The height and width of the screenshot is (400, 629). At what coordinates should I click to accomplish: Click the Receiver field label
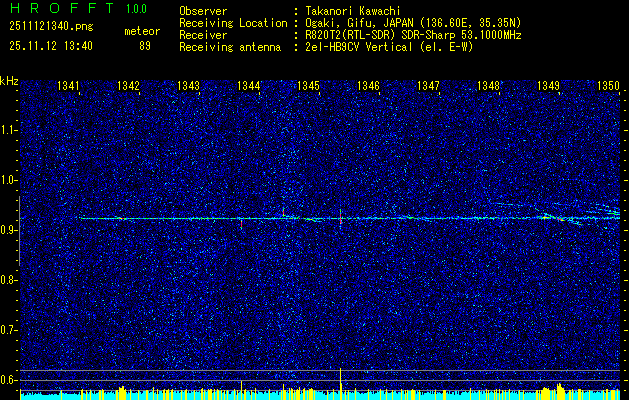(203, 35)
